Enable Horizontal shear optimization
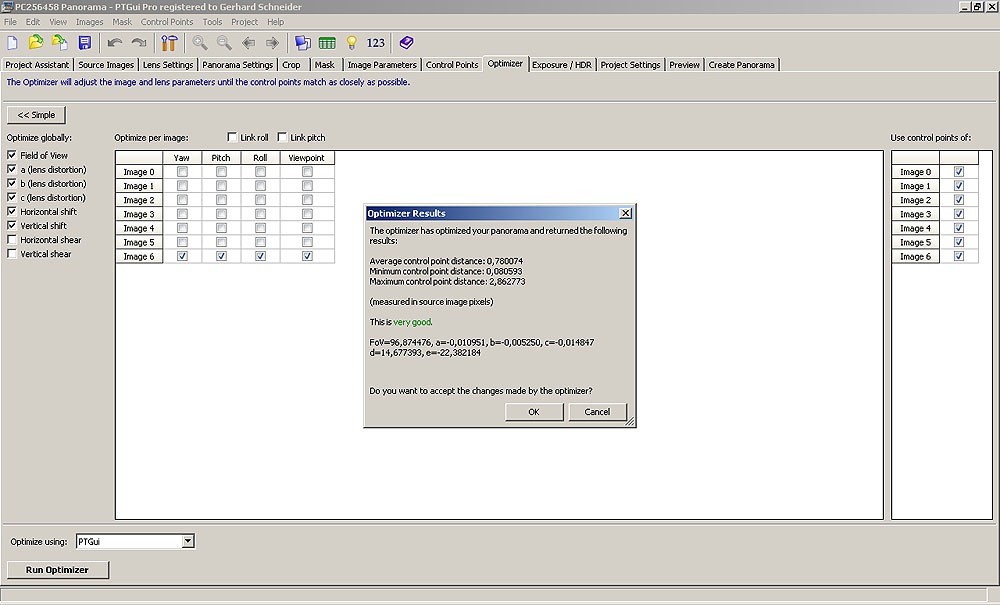The height and width of the screenshot is (605, 1000). 12,240
